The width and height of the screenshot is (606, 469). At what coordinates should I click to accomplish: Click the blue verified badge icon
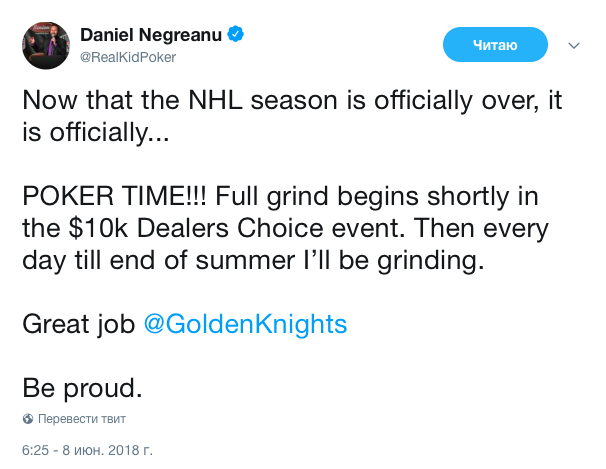pyautogui.click(x=236, y=35)
